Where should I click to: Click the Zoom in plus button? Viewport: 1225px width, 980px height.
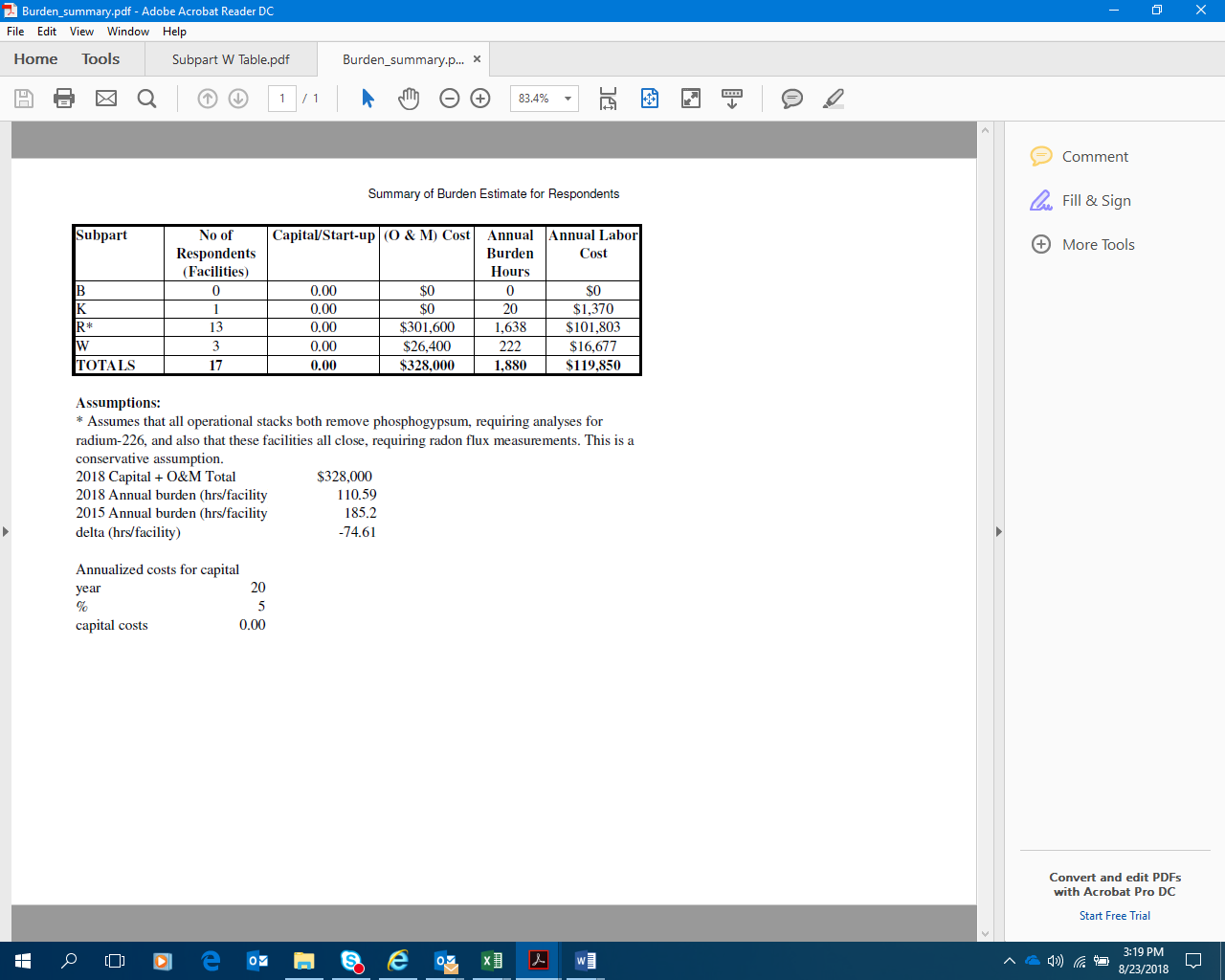coord(480,98)
